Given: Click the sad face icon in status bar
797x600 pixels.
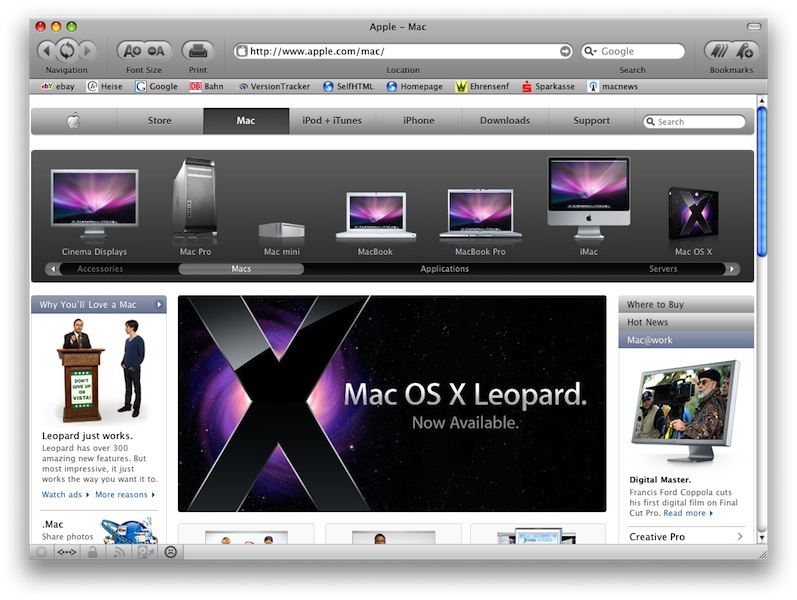Looking at the screenshot, I should 171,552.
